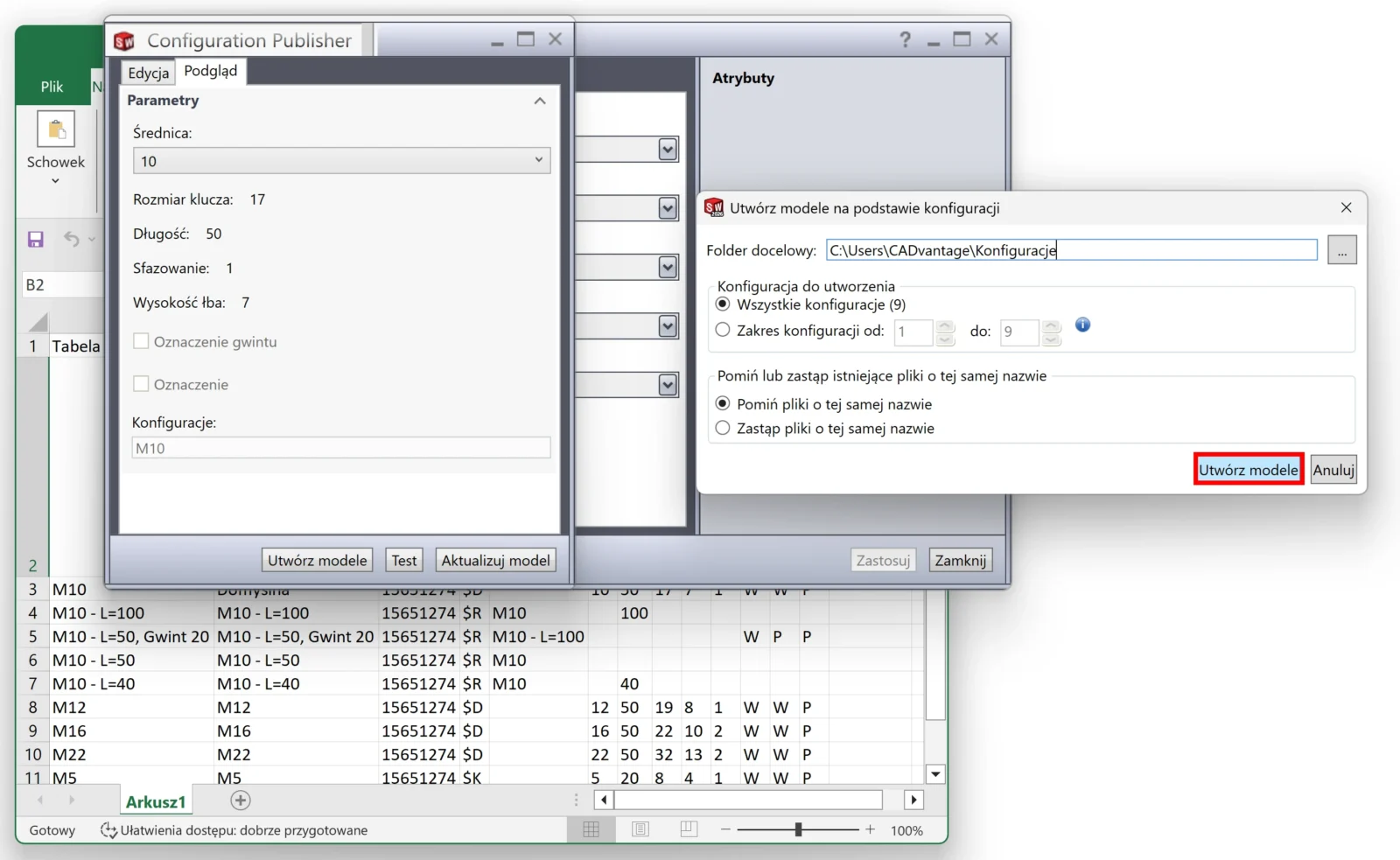Select Zakres konfiguracji od radio button
Screen dimensions: 1400x860
[x=723, y=330]
